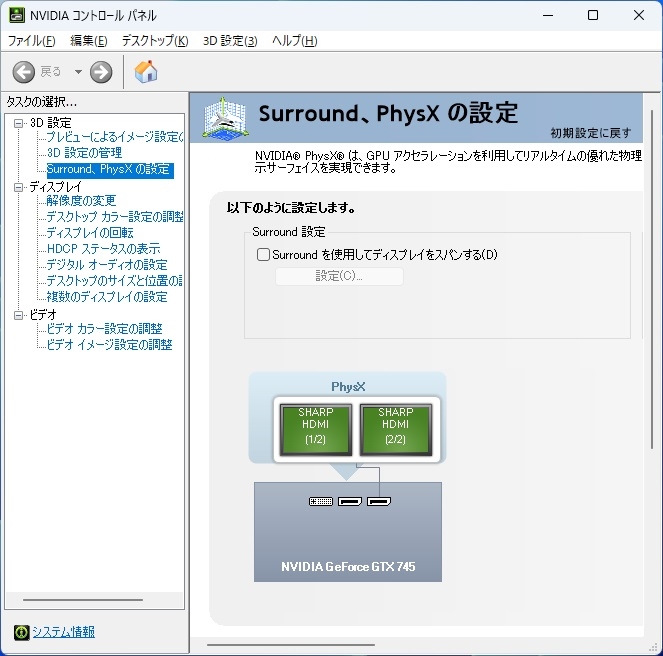The image size is (663, 656).
Task: Maximize the NVIDIA control panel window
Action: 593,16
